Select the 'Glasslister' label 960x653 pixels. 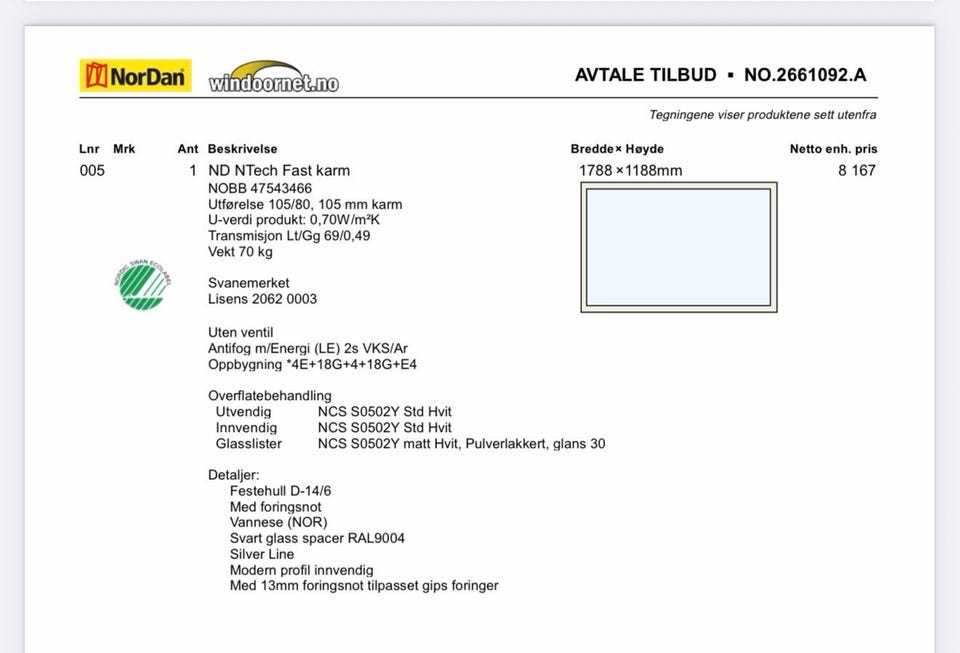tap(249, 443)
